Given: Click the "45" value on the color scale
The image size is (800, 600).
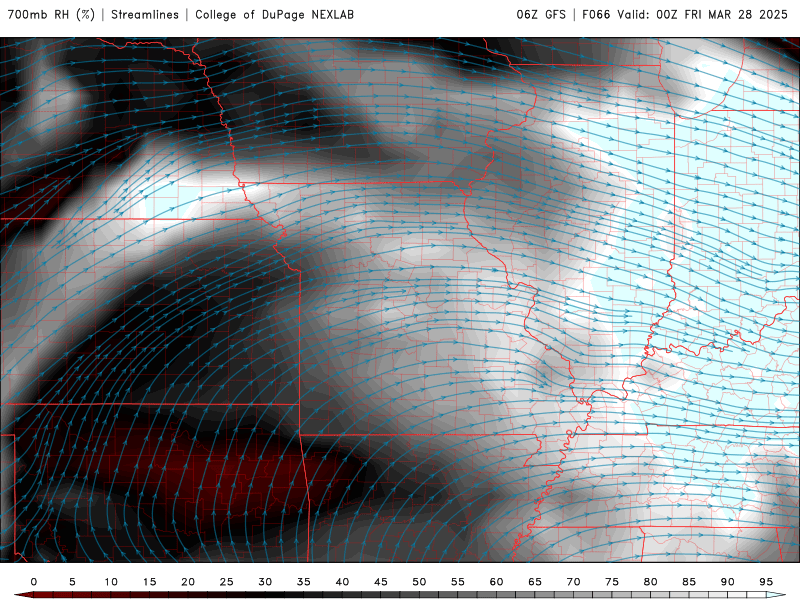Looking at the screenshot, I should click(x=381, y=582).
